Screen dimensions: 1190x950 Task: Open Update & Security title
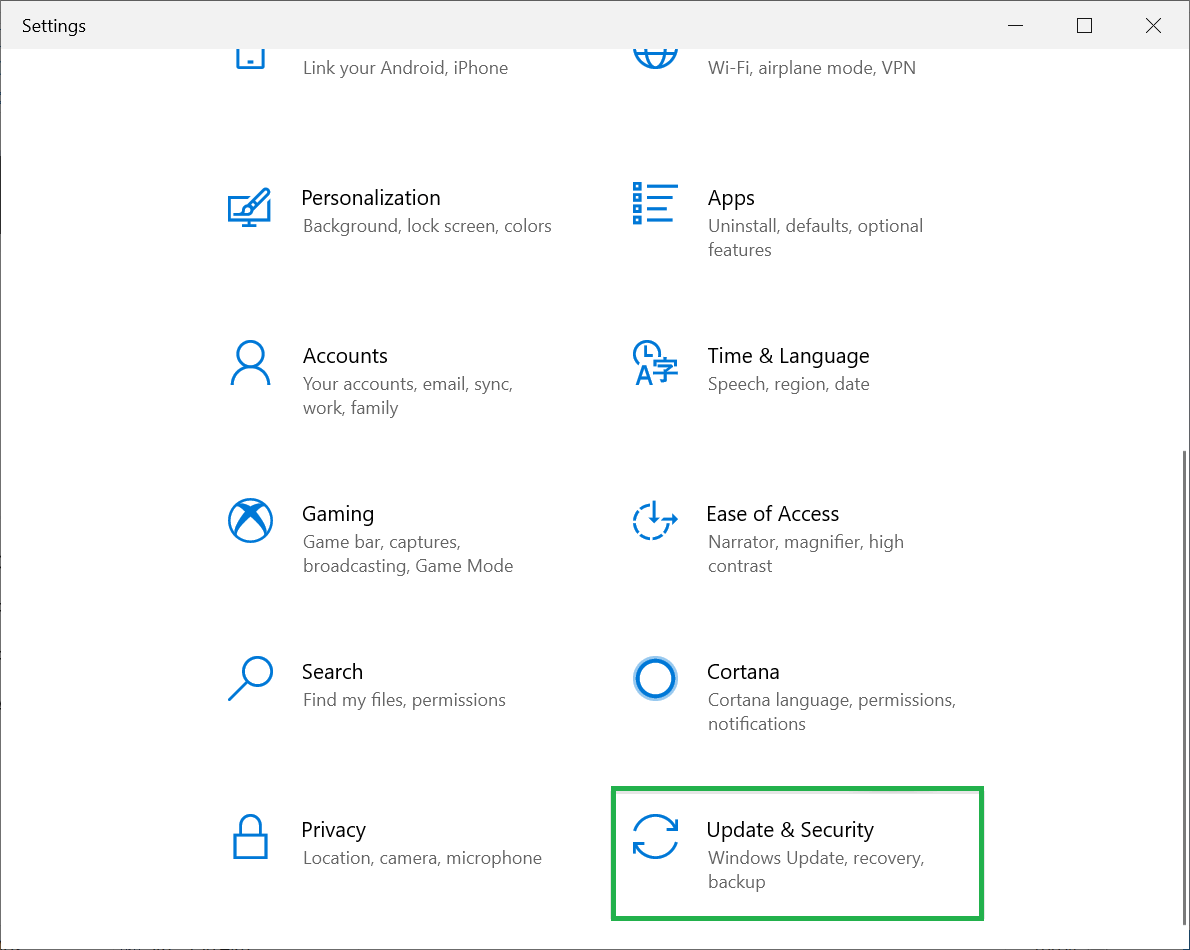(790, 830)
